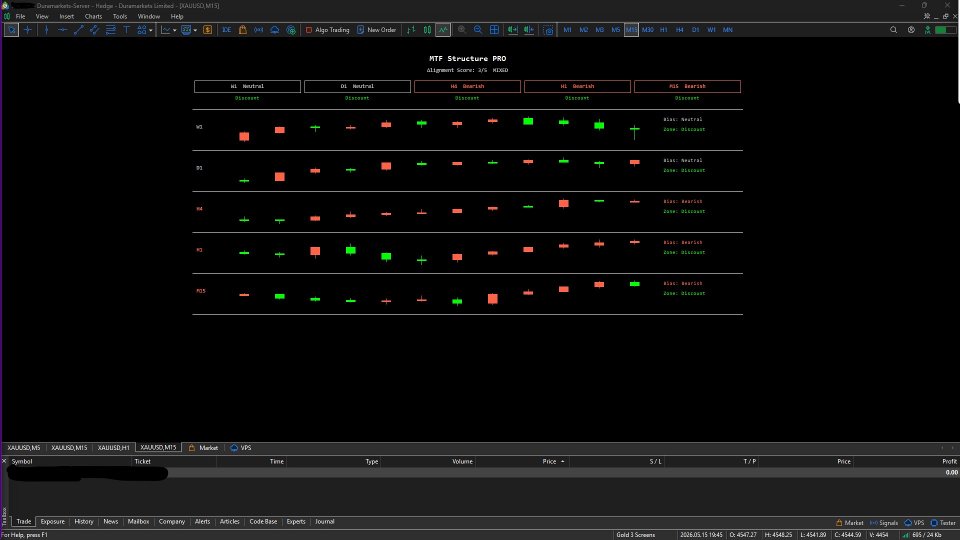Switch to the XAUUSD,H1 chart tab

pyautogui.click(x=113, y=448)
